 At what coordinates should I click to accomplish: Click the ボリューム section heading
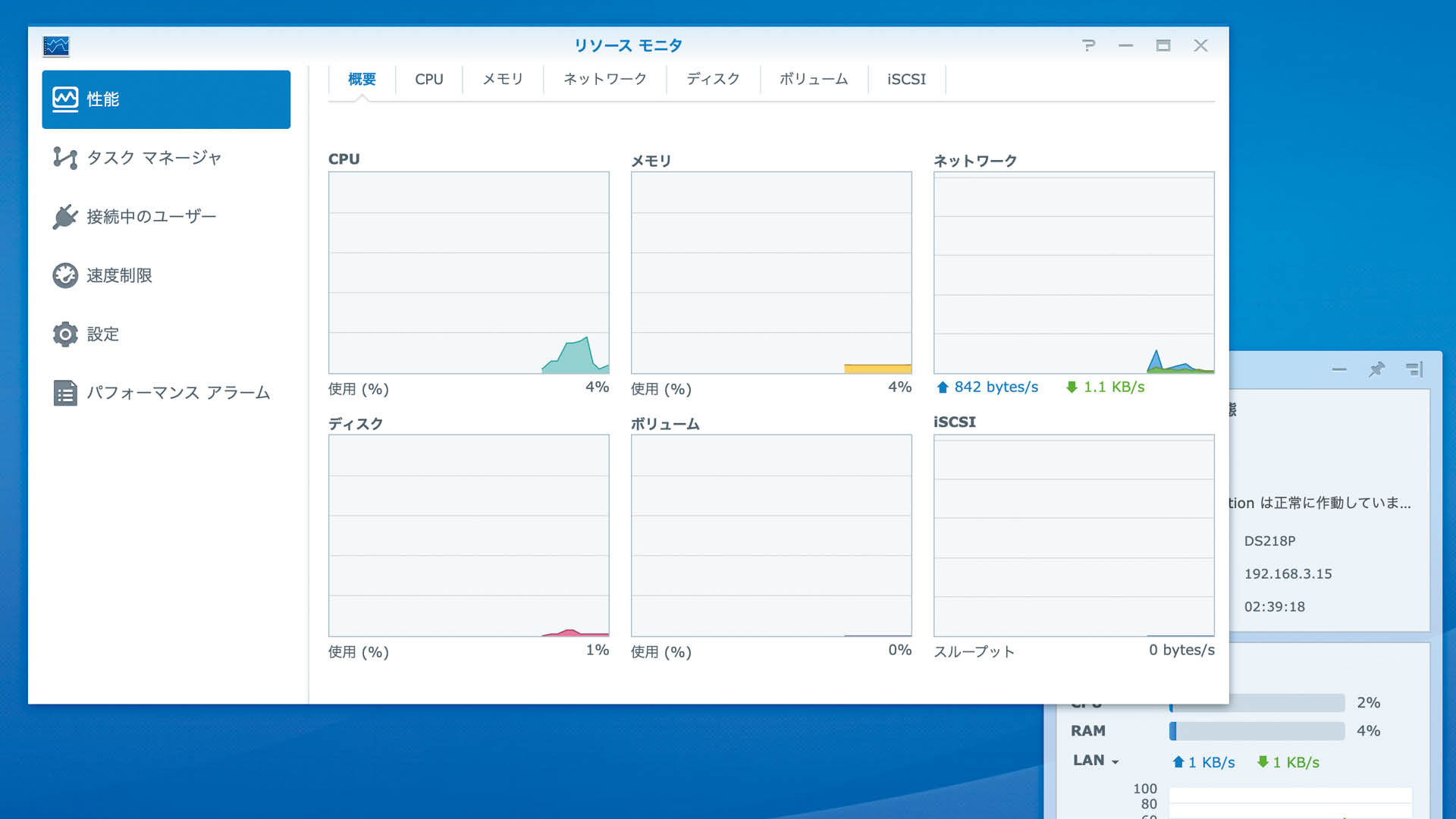[x=665, y=424]
